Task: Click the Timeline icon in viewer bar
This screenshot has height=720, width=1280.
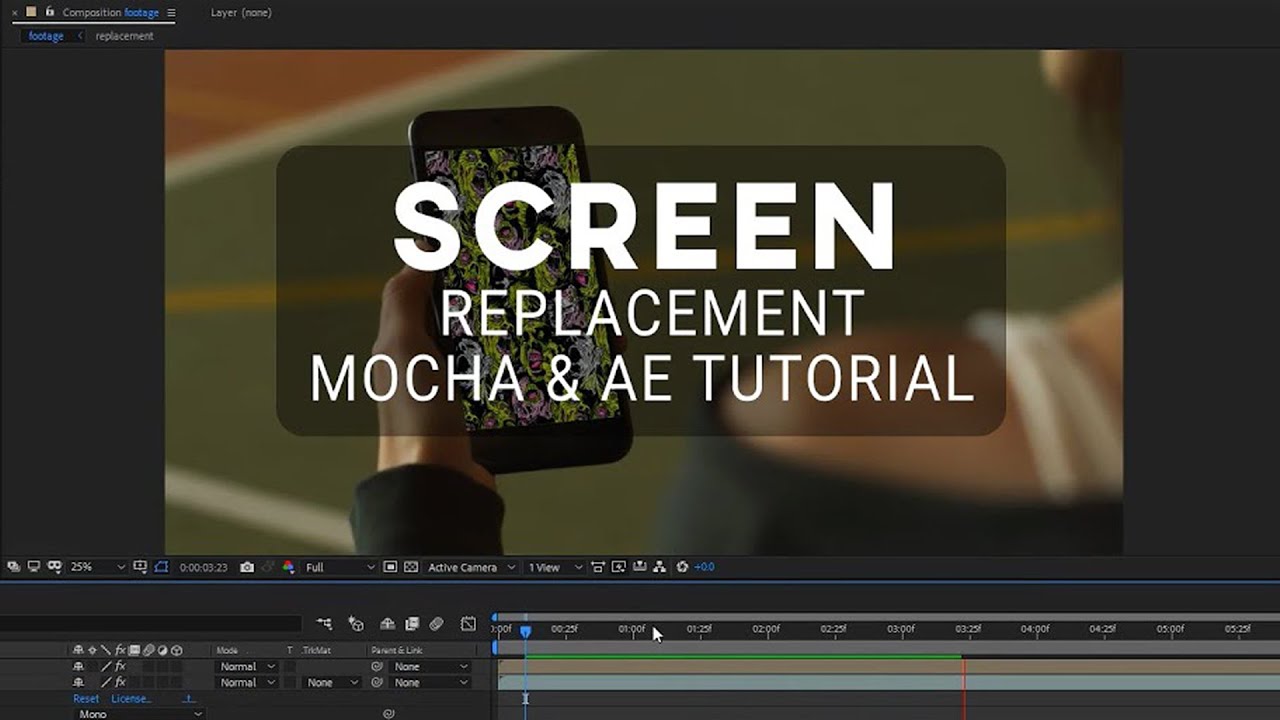Action: point(639,567)
